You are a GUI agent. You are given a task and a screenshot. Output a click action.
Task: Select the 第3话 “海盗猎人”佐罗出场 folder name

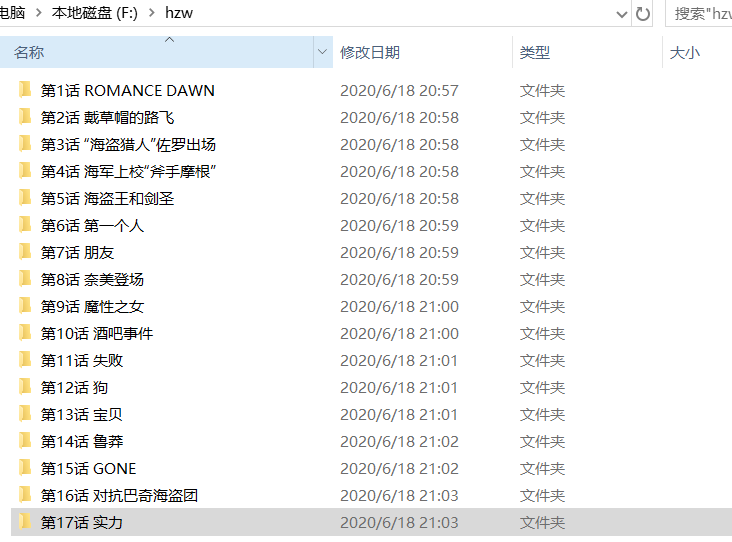click(128, 144)
